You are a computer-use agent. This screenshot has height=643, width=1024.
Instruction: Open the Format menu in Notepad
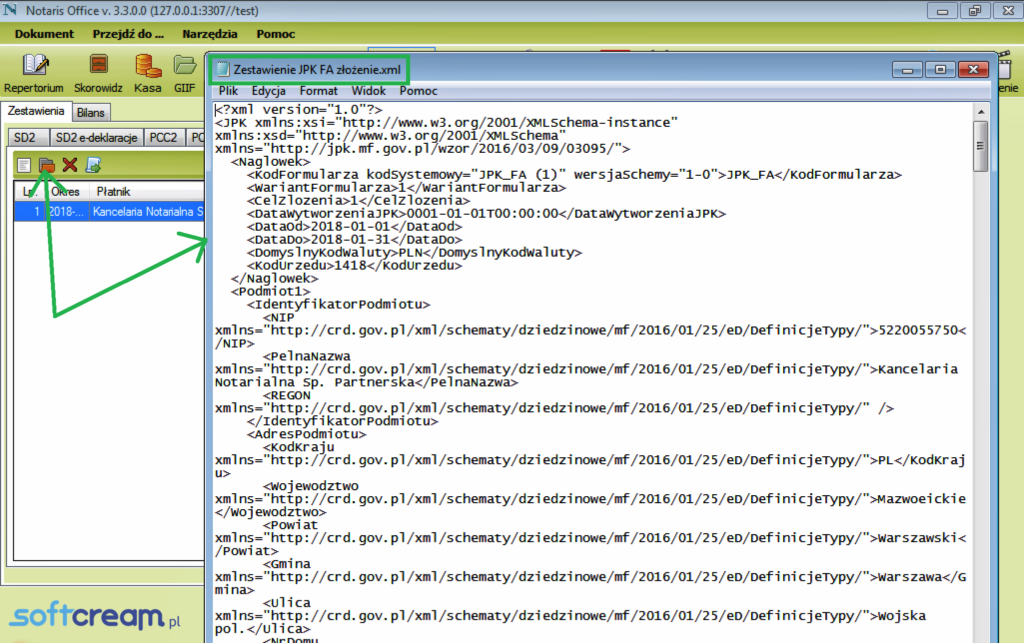click(x=319, y=91)
